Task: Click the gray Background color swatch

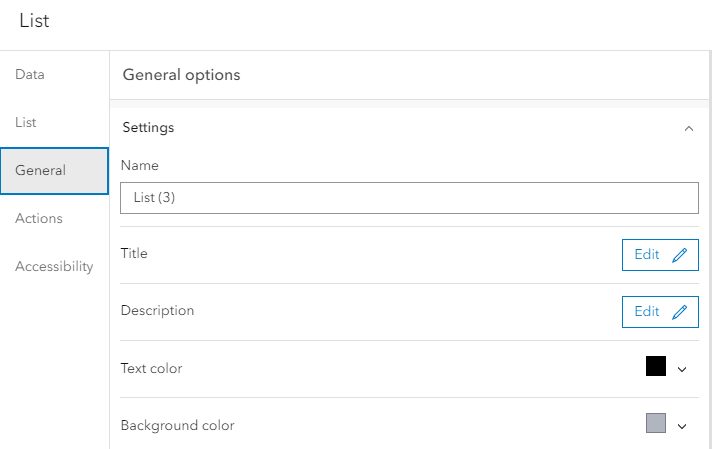Action: [x=656, y=423]
